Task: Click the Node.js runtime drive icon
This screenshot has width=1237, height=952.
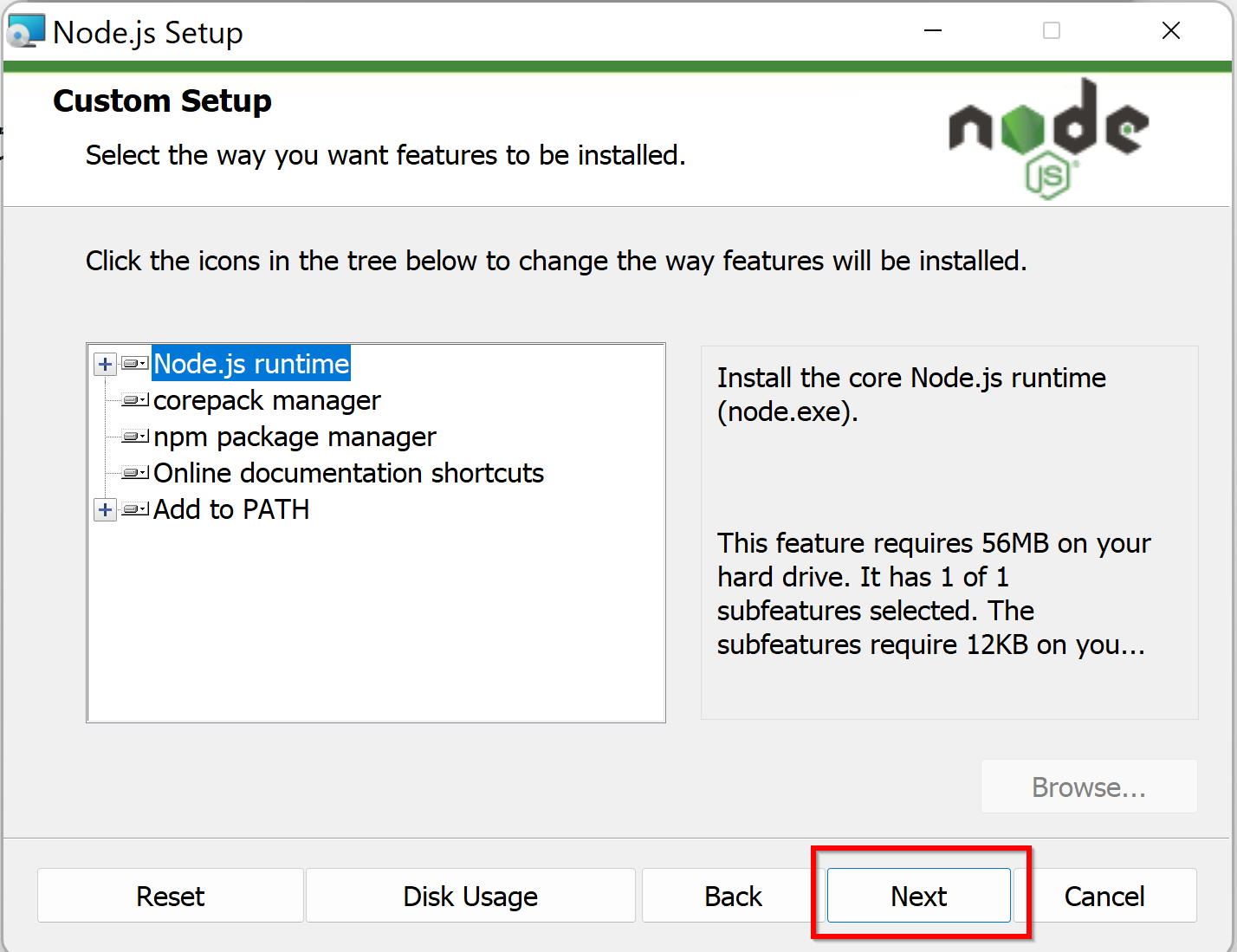Action: coord(135,364)
